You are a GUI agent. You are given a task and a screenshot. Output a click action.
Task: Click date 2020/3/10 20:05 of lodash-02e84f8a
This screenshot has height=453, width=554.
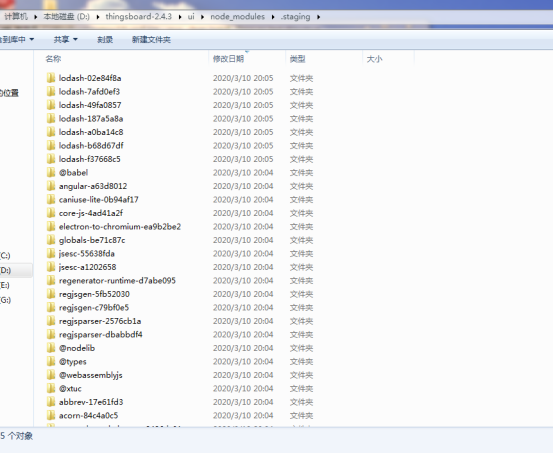click(243, 78)
